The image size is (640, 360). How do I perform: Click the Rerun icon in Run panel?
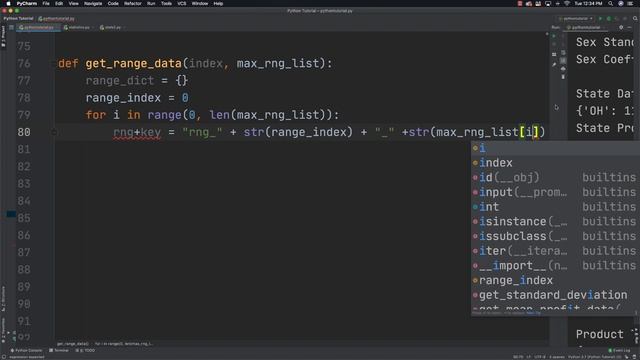[x=554, y=36]
